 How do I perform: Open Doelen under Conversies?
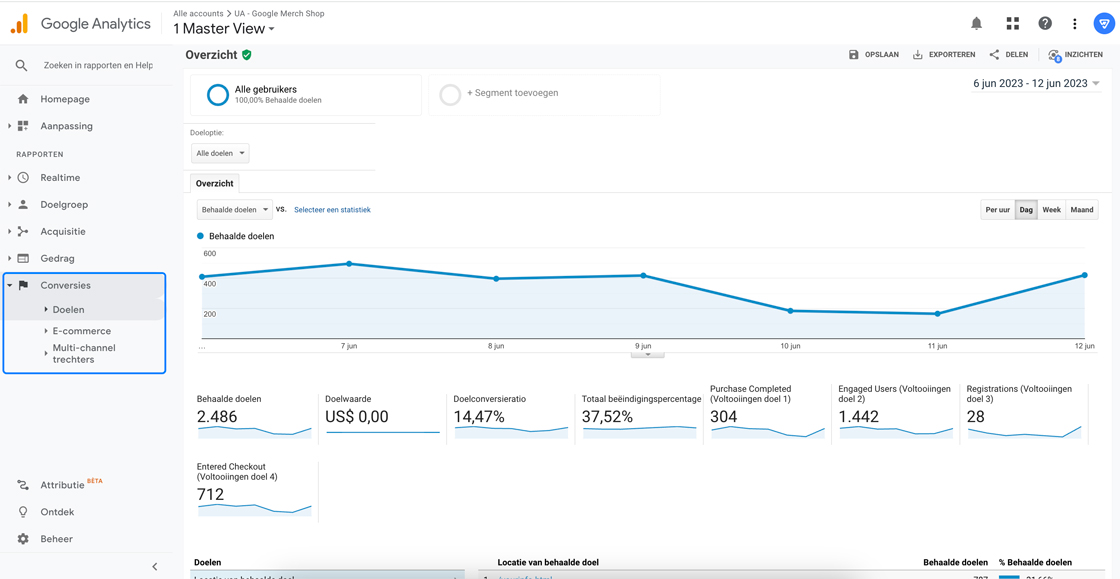point(69,310)
